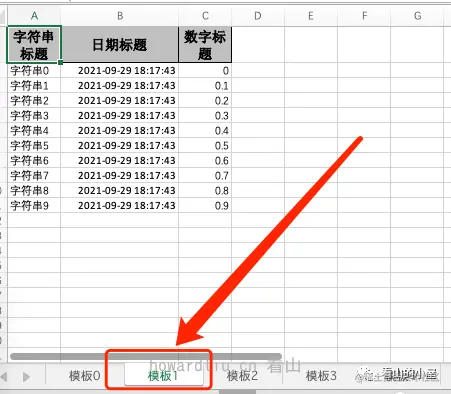
Task: Click the fill handle of cell A1
Action: pos(60,62)
